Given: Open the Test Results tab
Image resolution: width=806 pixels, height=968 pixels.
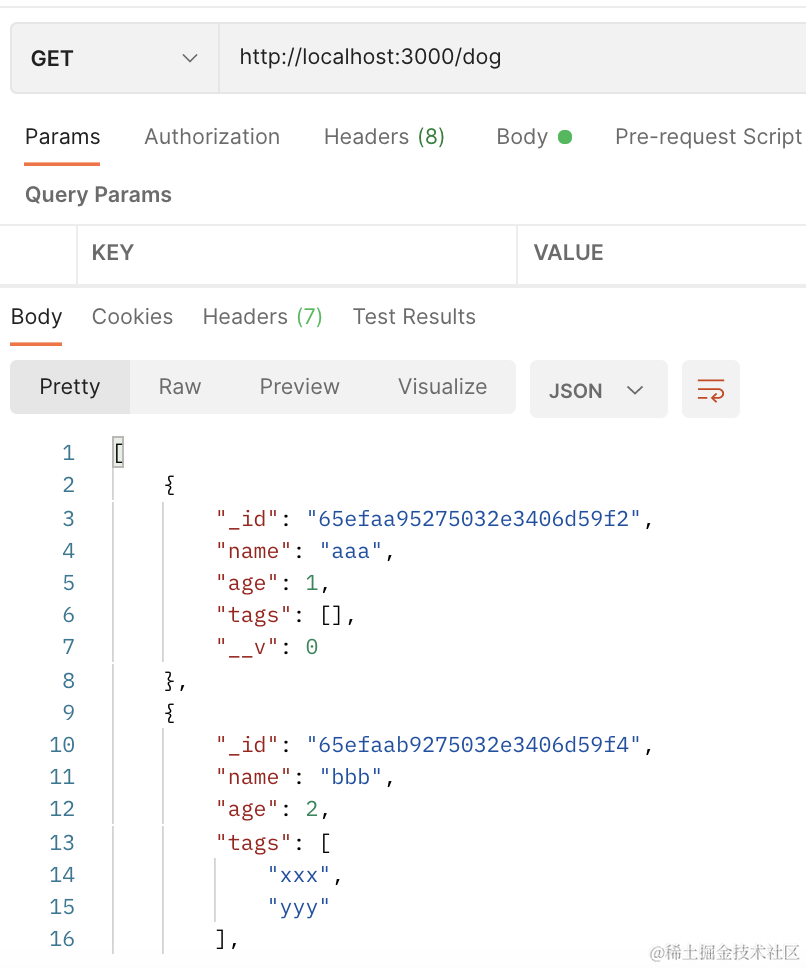Looking at the screenshot, I should pyautogui.click(x=414, y=317).
